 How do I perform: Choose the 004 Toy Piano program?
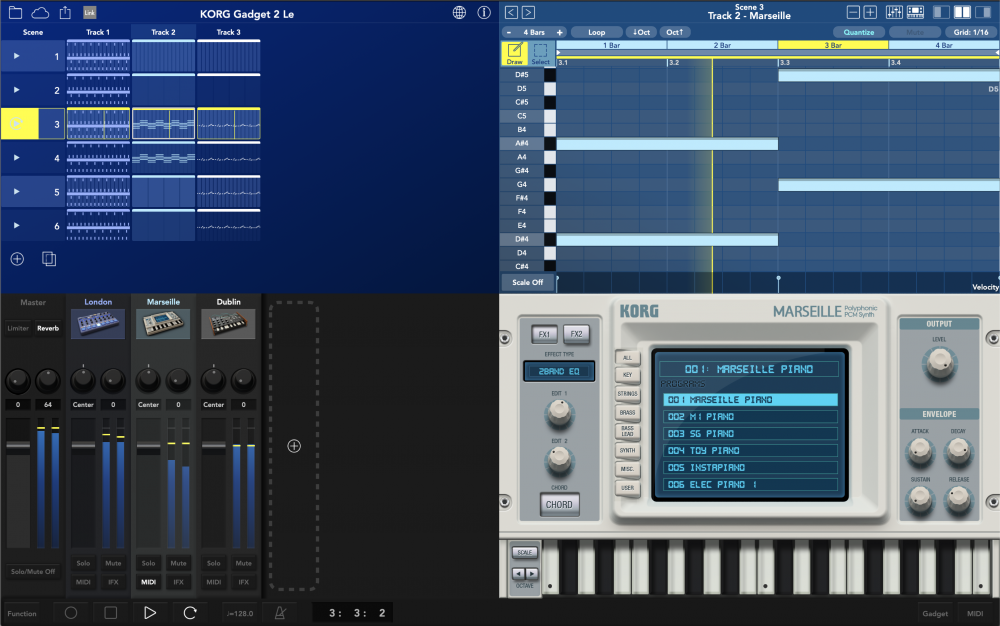click(750, 451)
